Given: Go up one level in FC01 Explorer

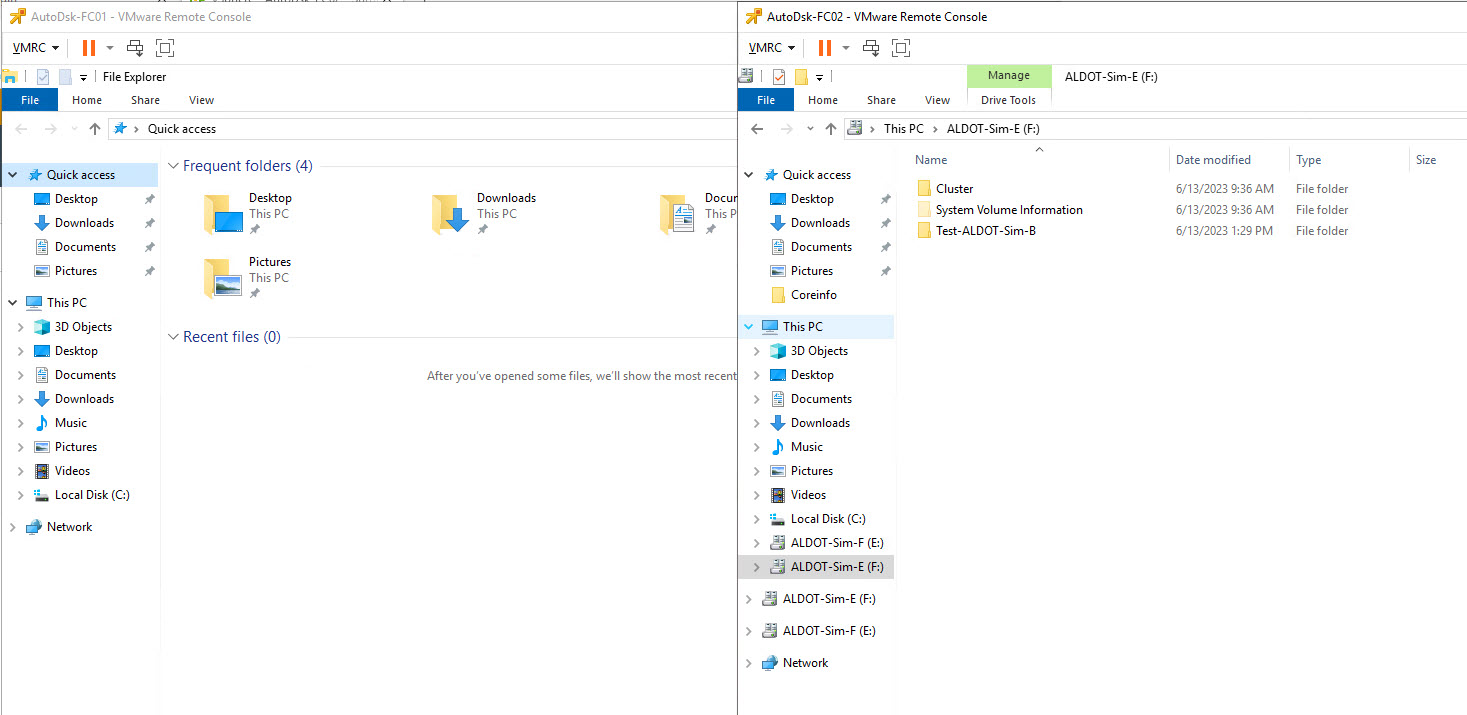Looking at the screenshot, I should click(95, 128).
